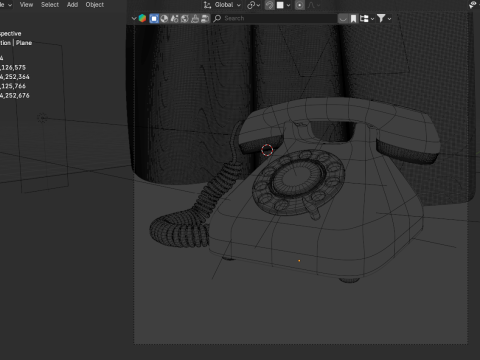Click the magnifier icon in Search box
This screenshot has height=360, width=480.
217,18
